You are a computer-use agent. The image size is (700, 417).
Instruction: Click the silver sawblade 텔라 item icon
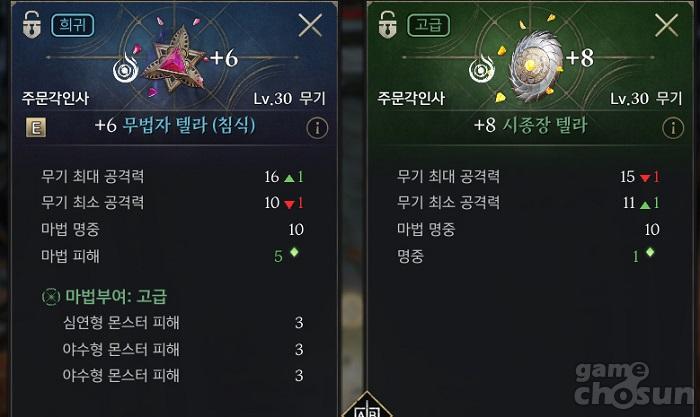(x=533, y=66)
